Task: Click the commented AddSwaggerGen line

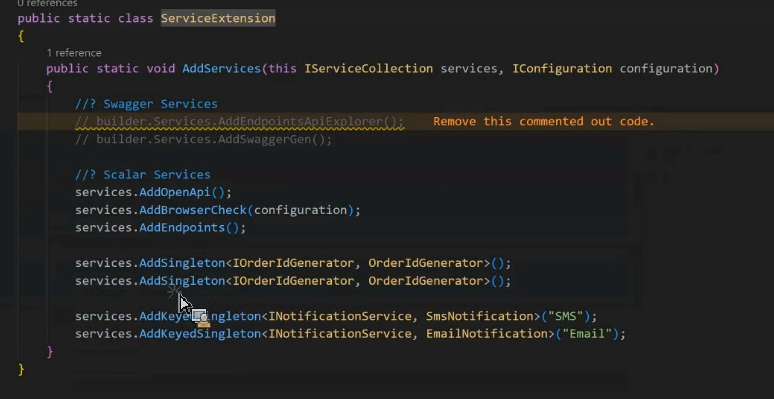Action: pyautogui.click(x=203, y=140)
